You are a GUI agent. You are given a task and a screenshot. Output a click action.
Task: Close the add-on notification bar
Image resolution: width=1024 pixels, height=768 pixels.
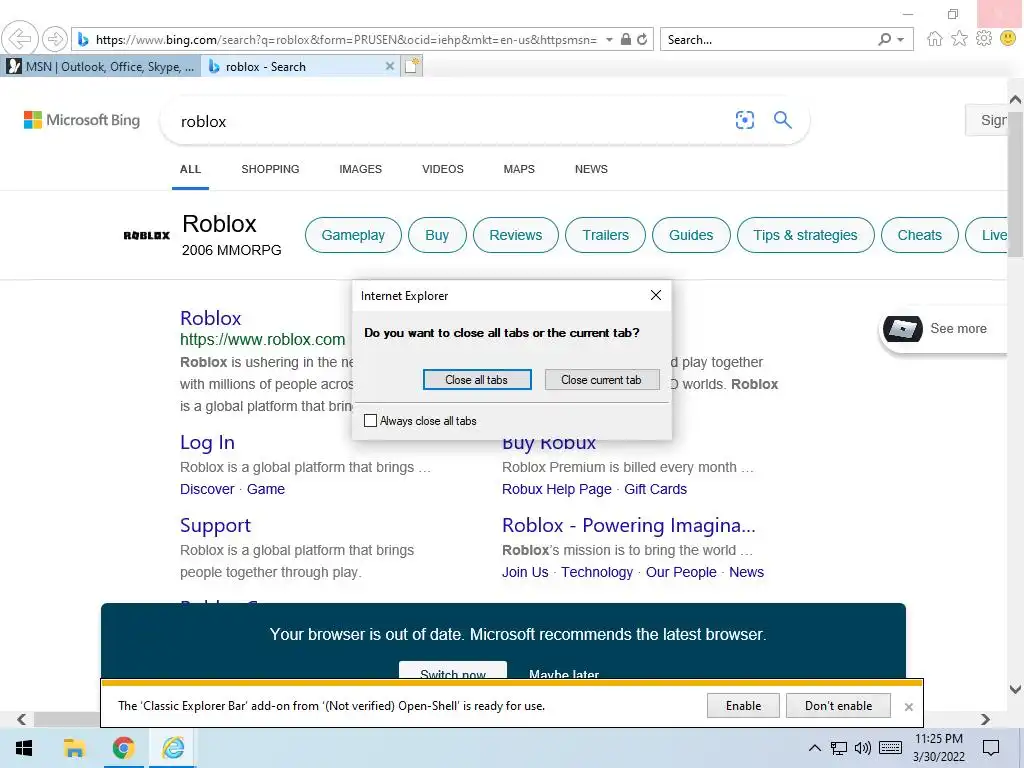(908, 707)
